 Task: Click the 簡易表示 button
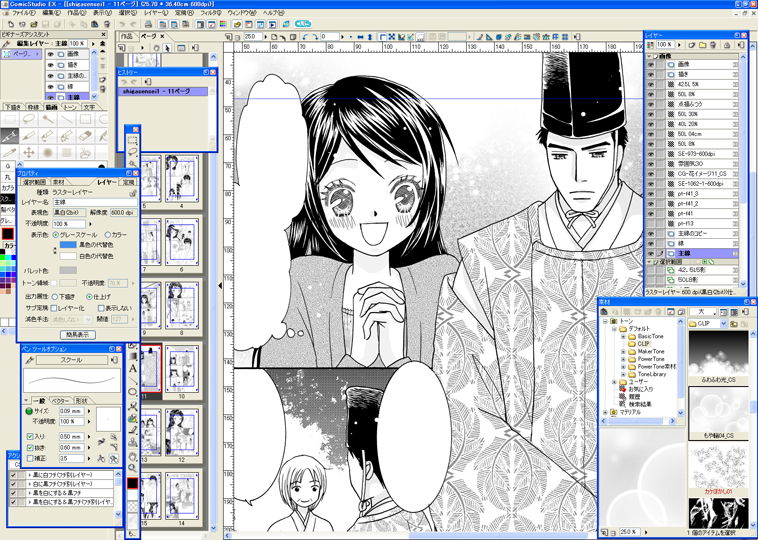(x=78, y=335)
